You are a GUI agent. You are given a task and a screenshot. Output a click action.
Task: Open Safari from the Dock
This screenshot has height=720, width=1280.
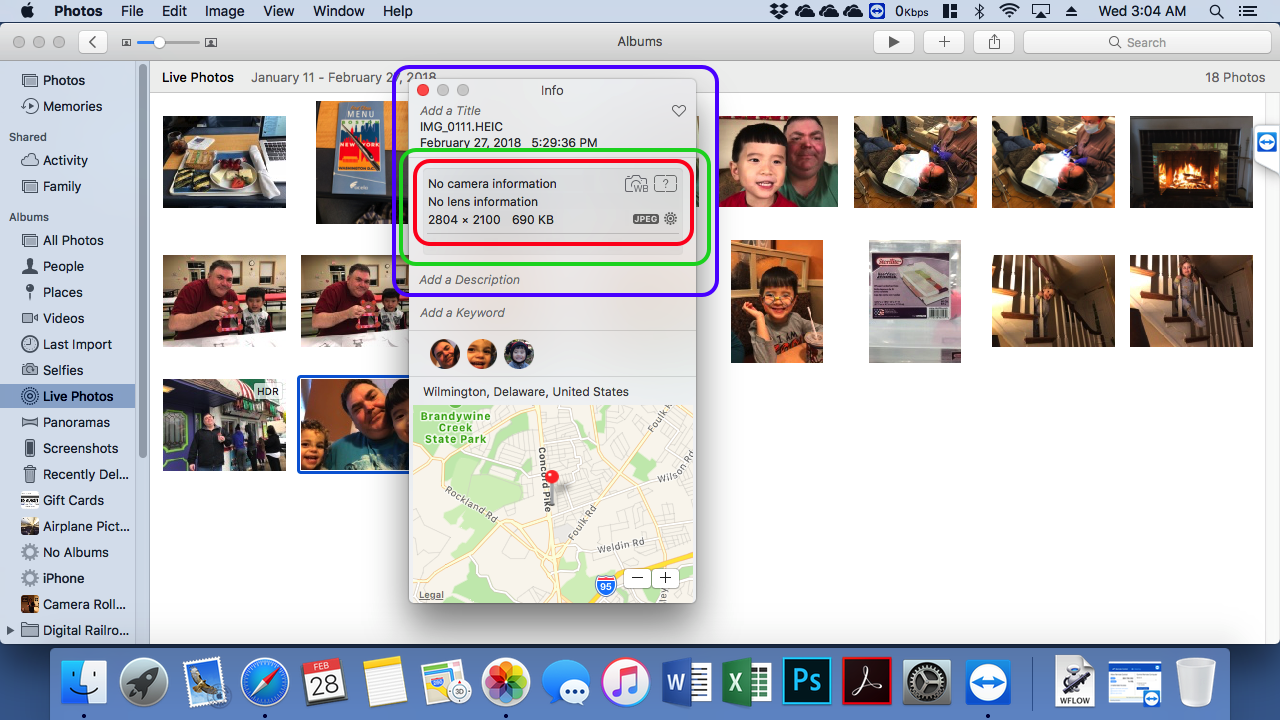pyautogui.click(x=265, y=684)
